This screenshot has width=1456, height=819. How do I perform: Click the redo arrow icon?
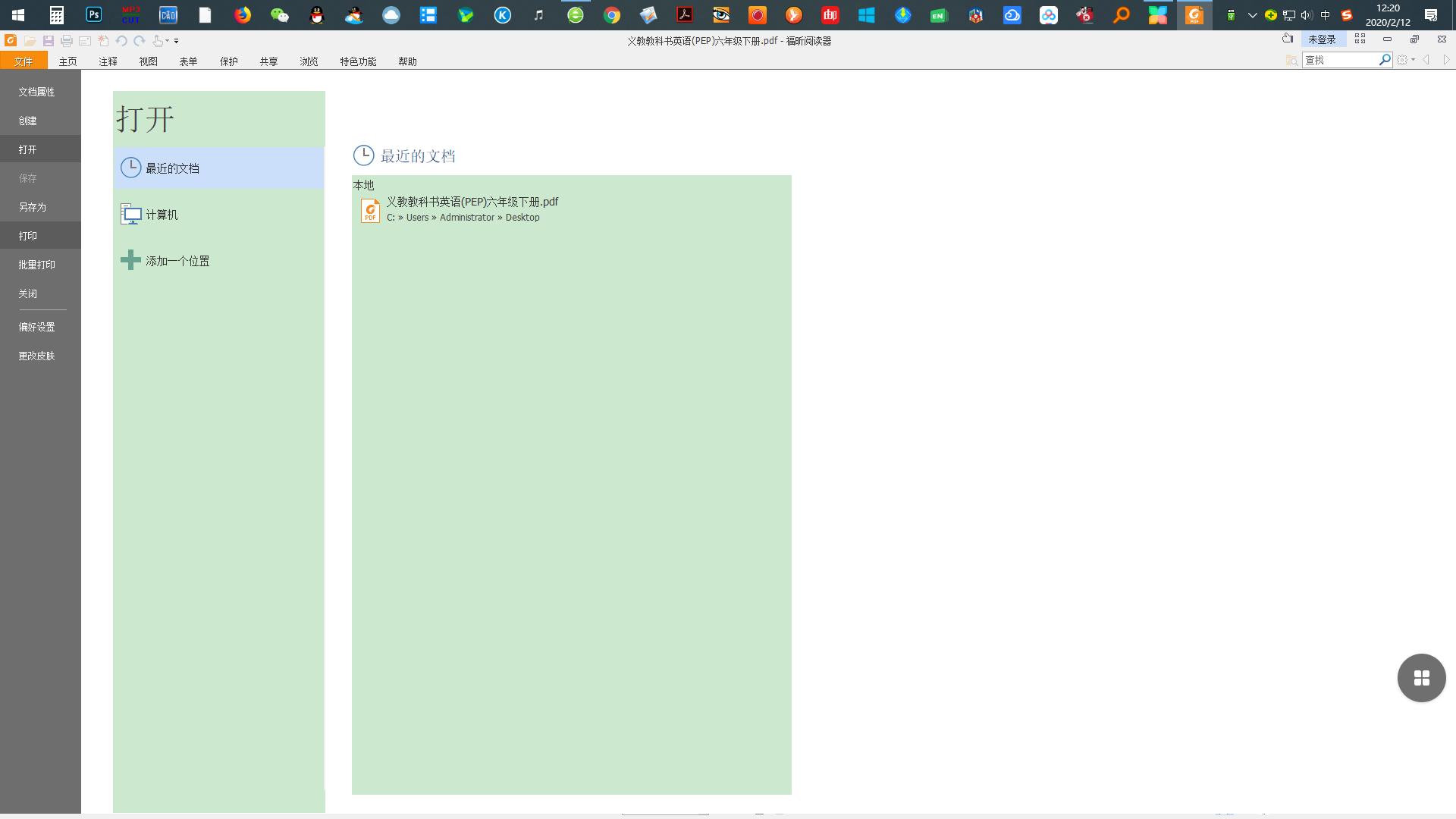click(x=140, y=41)
